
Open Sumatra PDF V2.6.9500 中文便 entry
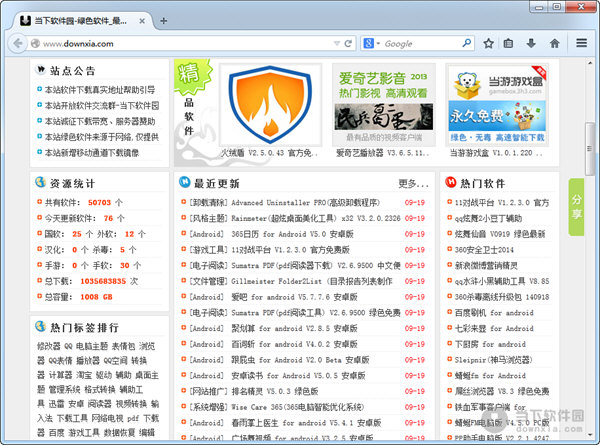[x=316, y=266]
